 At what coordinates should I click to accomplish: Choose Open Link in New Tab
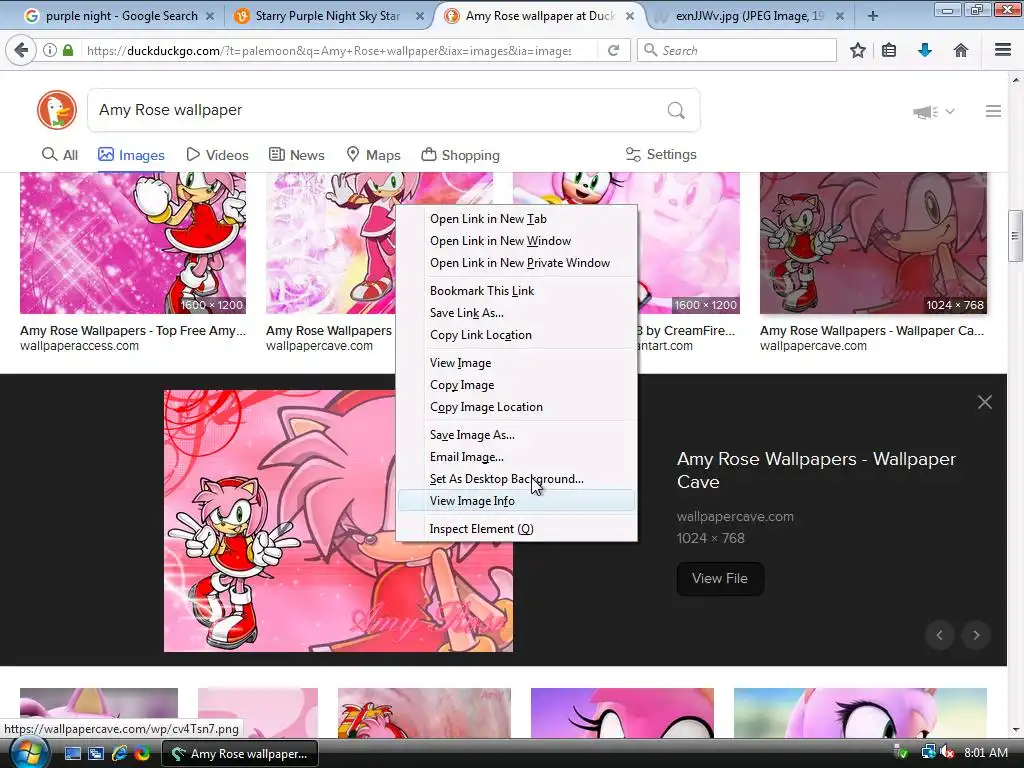click(x=516, y=219)
